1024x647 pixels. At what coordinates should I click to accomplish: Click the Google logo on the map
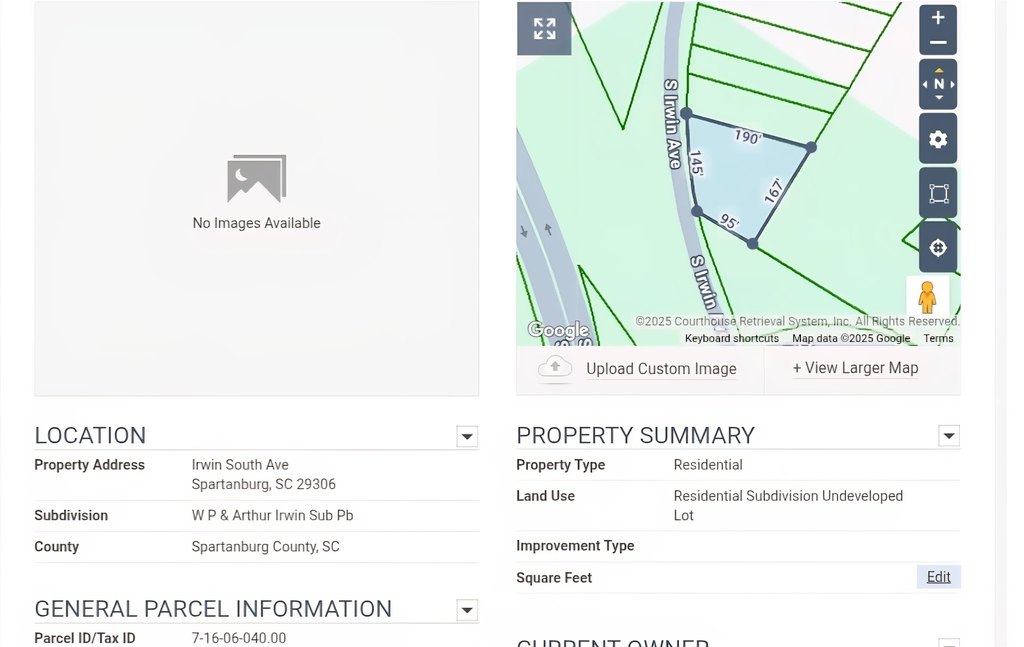coord(558,330)
